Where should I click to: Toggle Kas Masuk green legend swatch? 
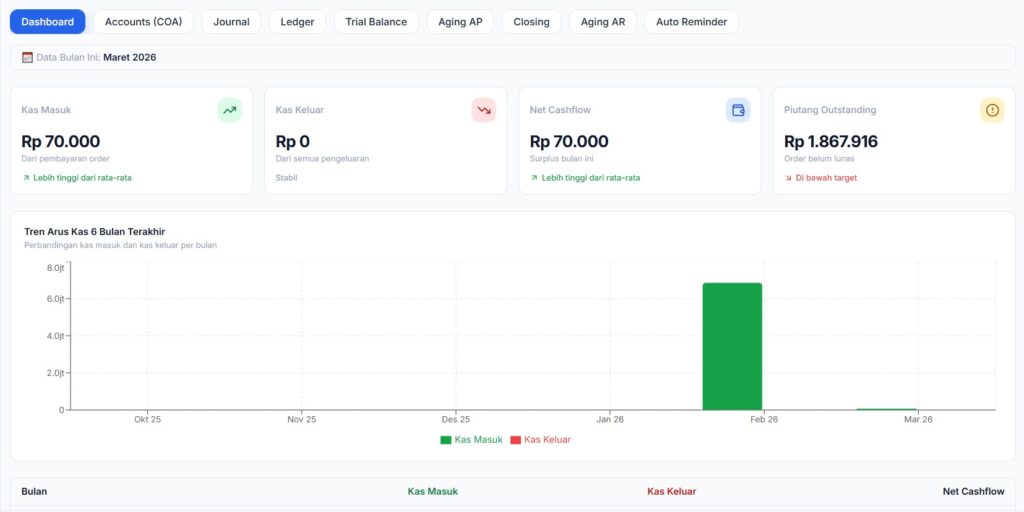(x=445, y=440)
